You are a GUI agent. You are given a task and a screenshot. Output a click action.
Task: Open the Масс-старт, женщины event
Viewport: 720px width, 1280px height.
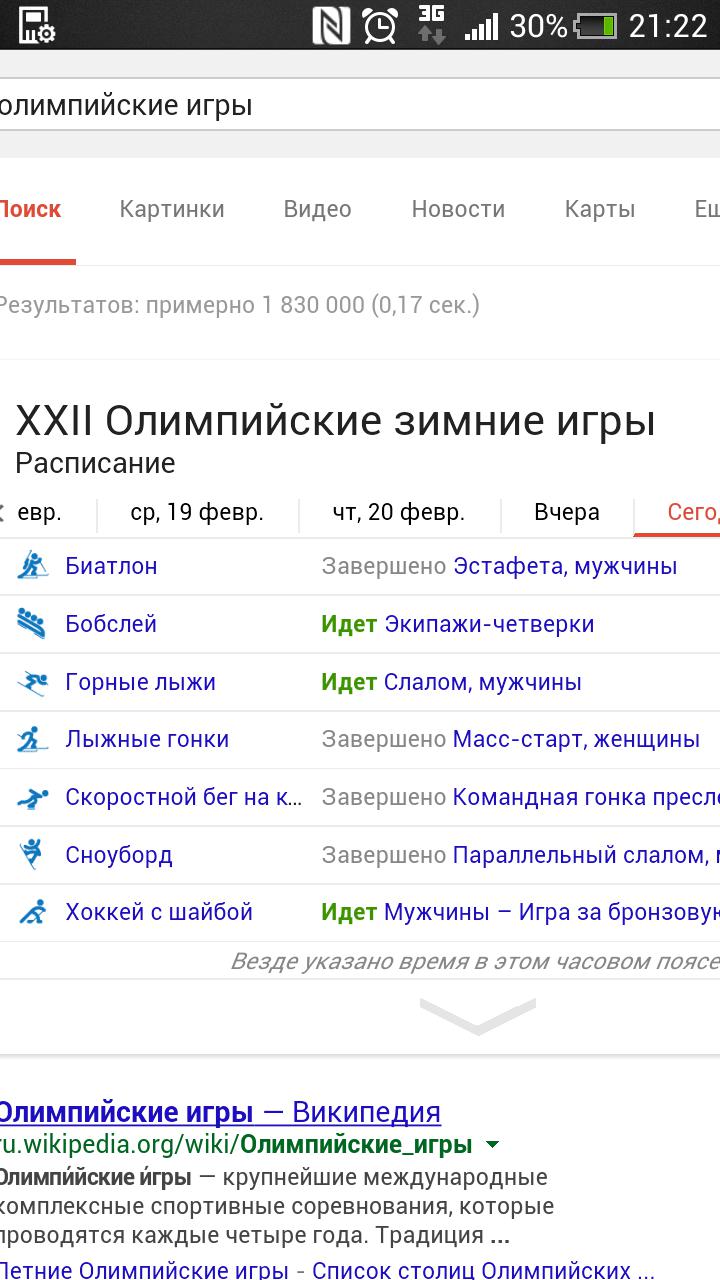(x=576, y=740)
